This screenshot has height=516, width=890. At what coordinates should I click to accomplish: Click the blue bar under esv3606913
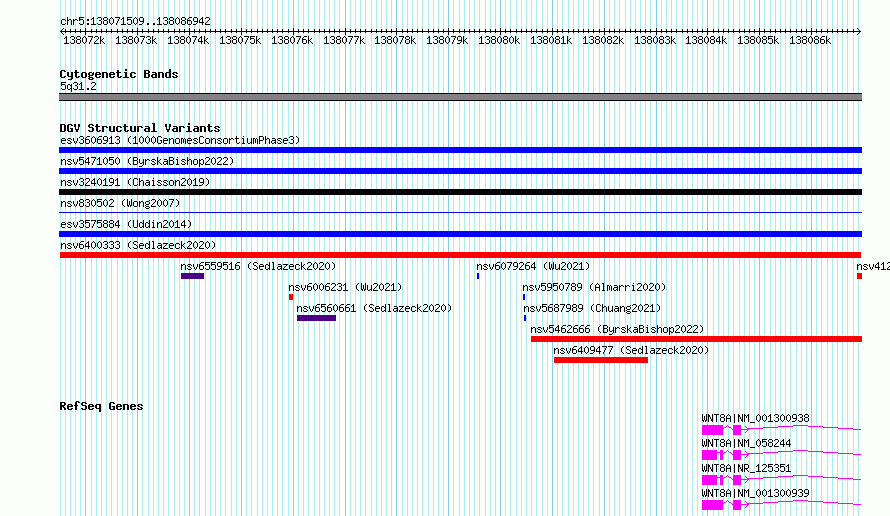click(x=460, y=150)
